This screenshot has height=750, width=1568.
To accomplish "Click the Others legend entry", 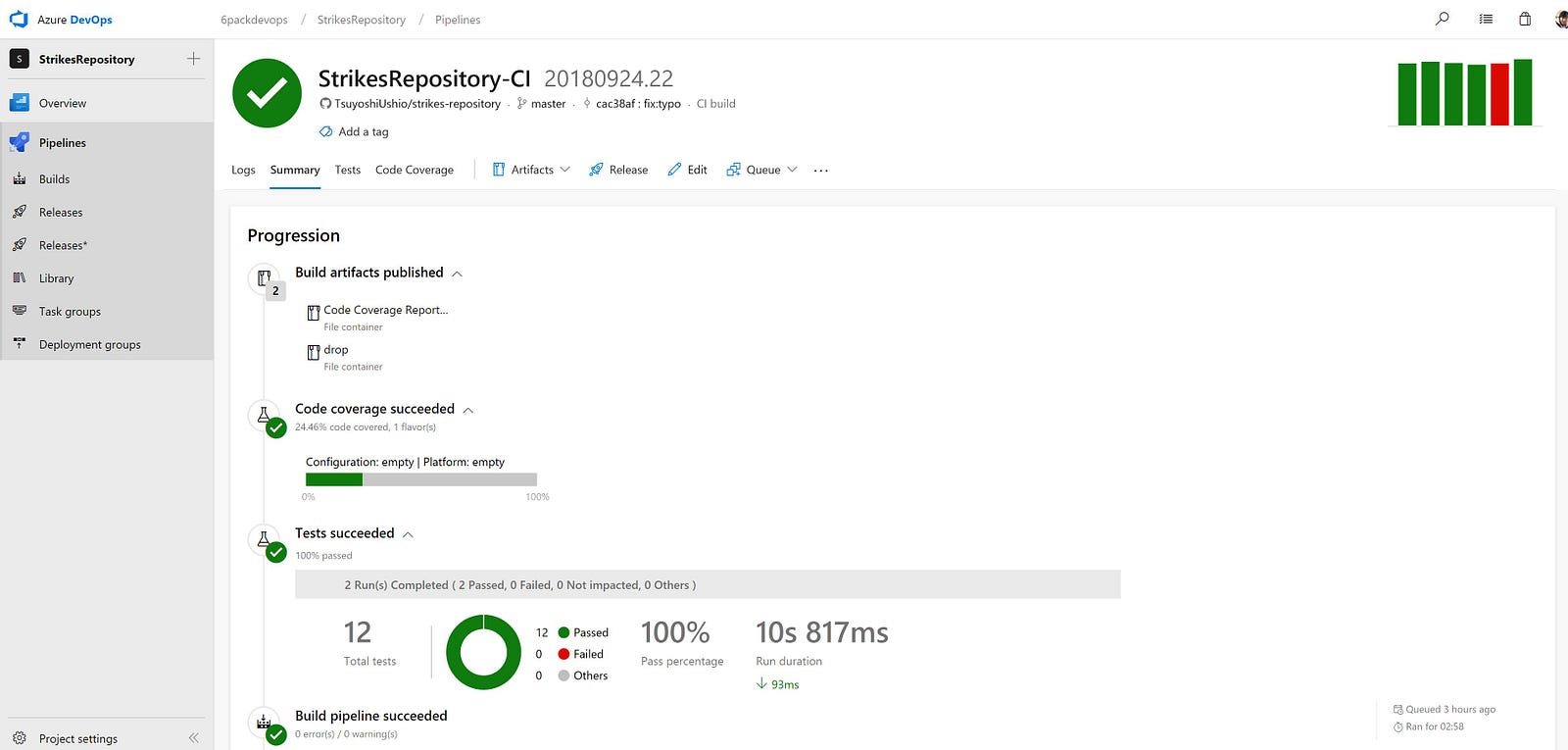I will (x=582, y=675).
